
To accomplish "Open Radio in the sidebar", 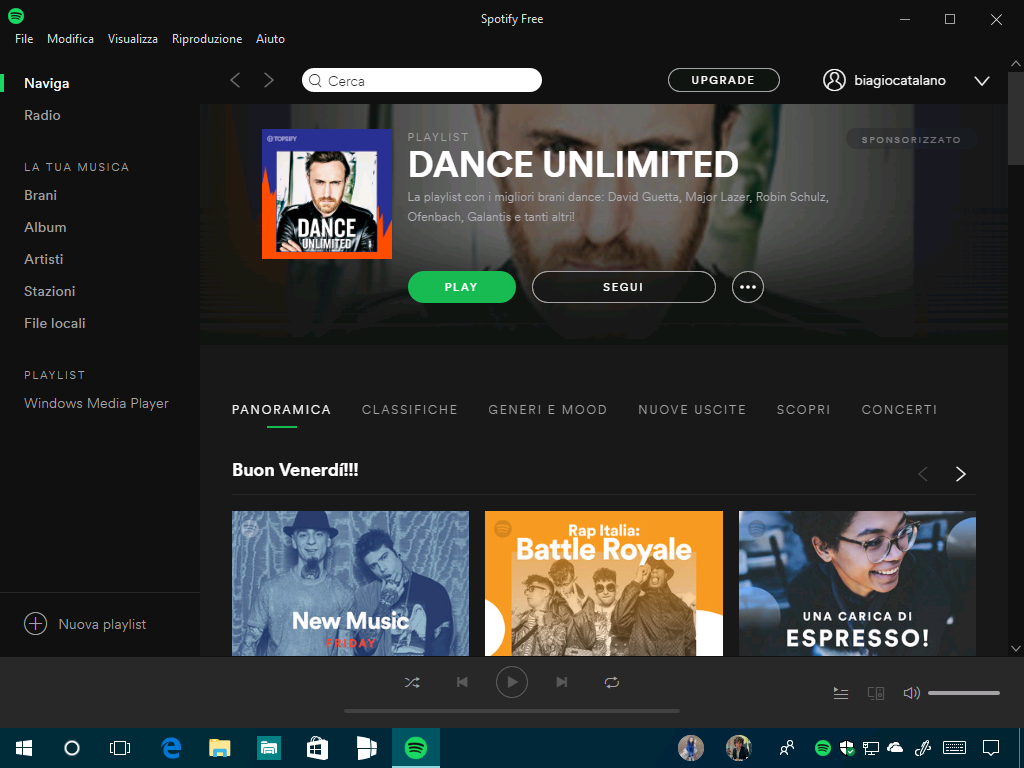I will [x=42, y=115].
